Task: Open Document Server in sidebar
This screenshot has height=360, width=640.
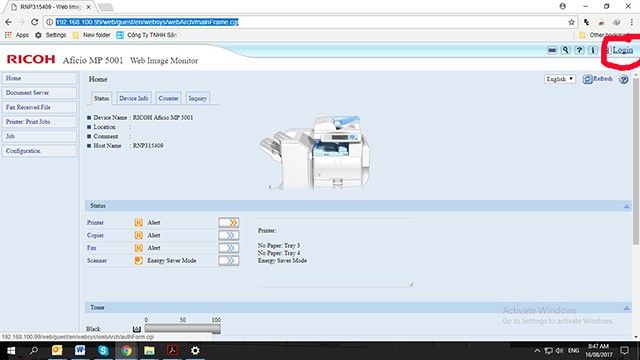Action: (x=39, y=93)
